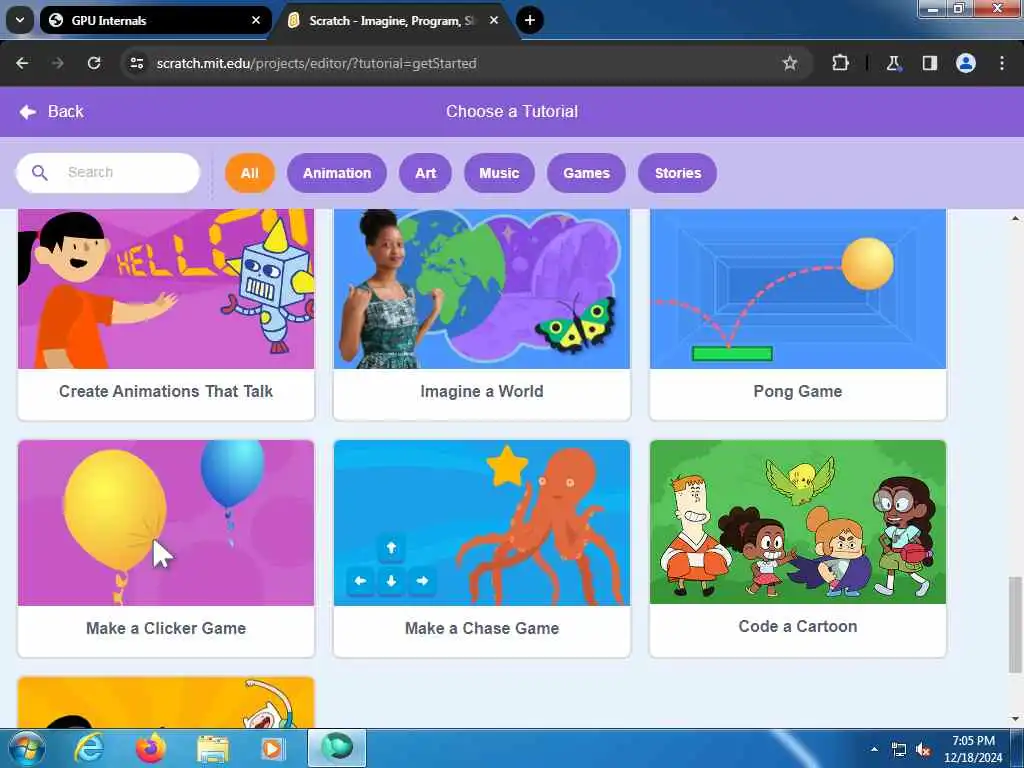Open a new browser tab
Viewport: 1024px width, 768px height.
(x=530, y=20)
